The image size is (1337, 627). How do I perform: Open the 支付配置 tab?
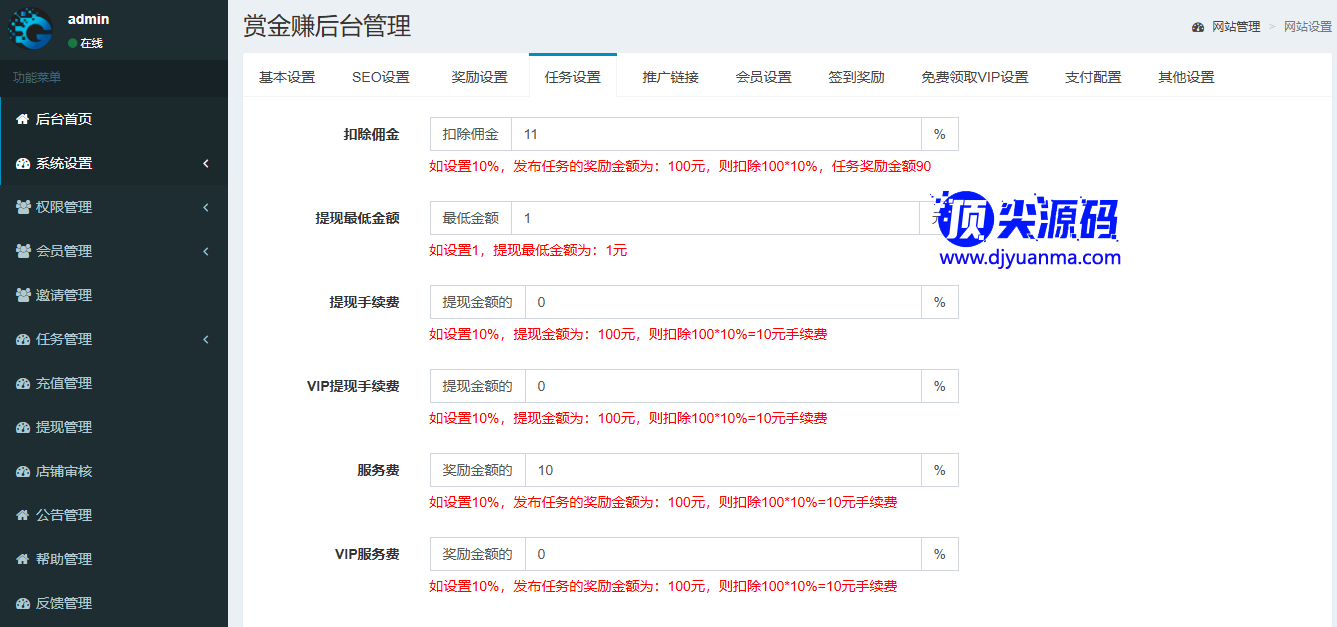click(x=1093, y=77)
